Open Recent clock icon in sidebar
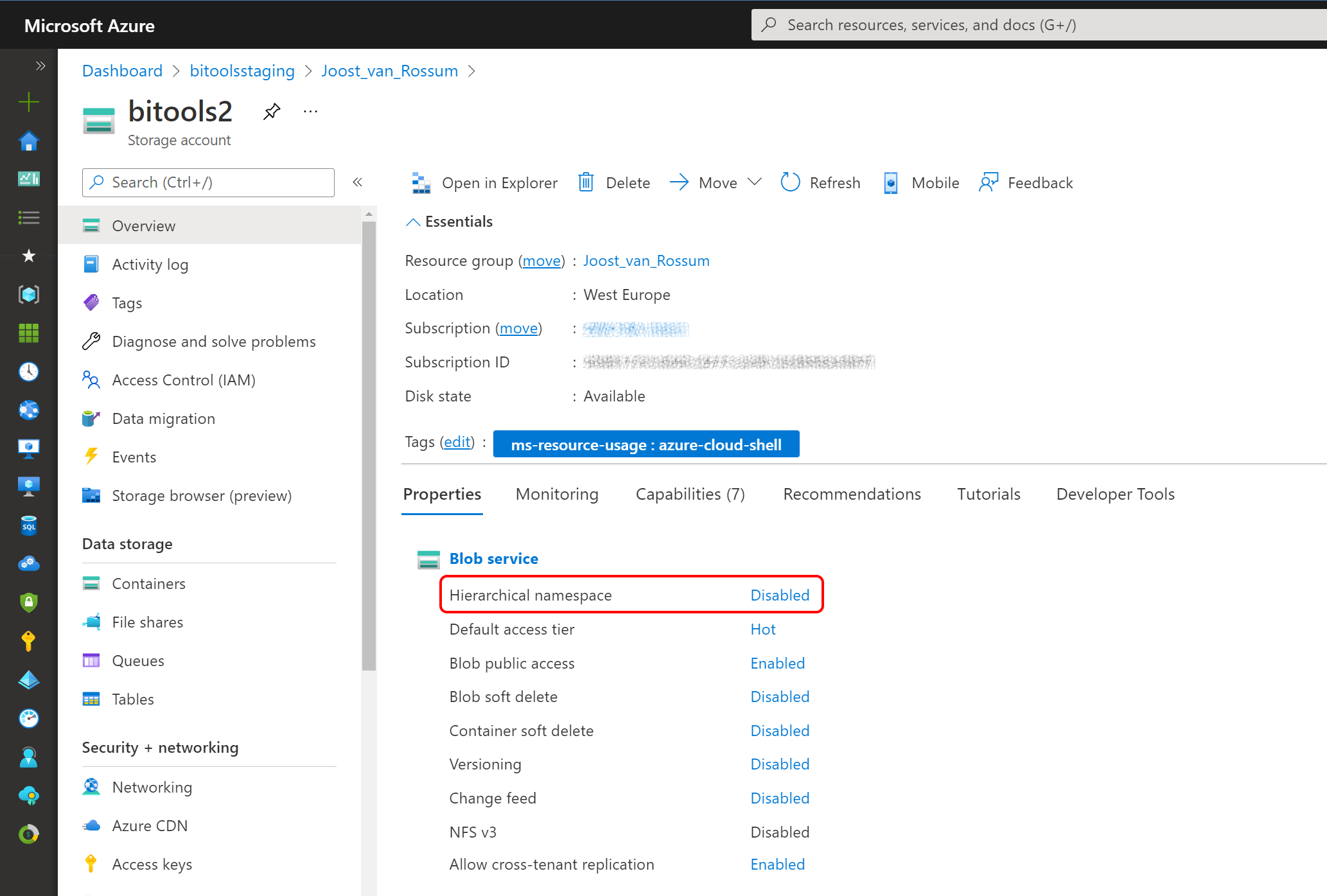The height and width of the screenshot is (896, 1327). point(29,371)
